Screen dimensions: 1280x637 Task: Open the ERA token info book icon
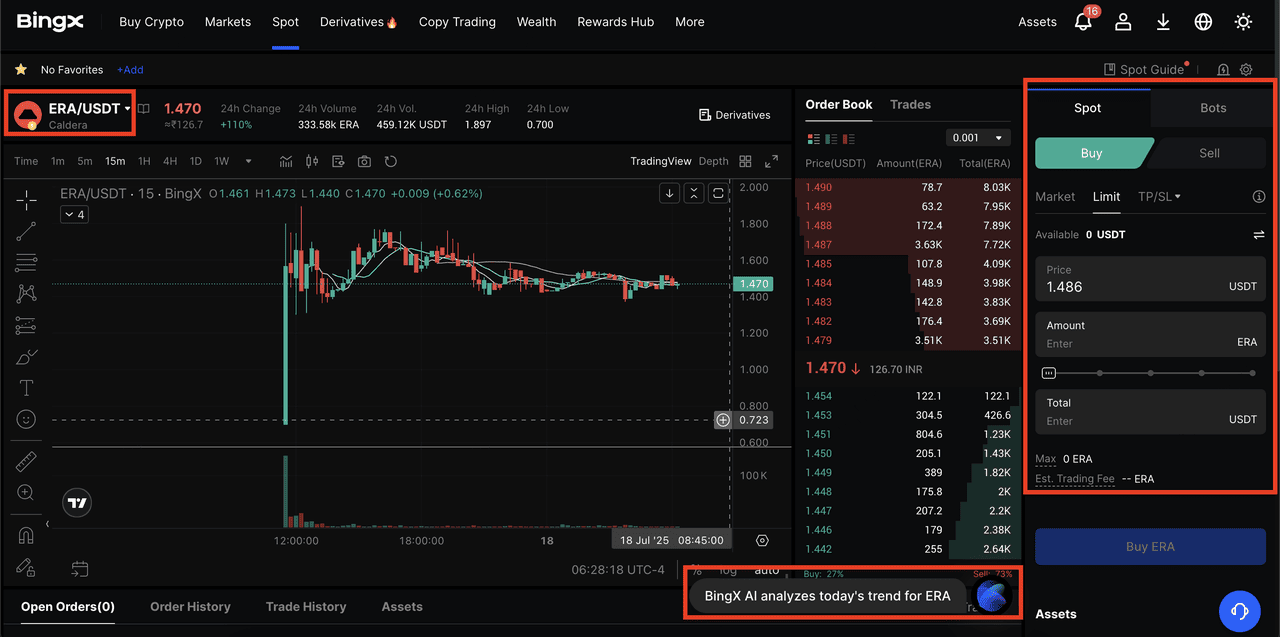click(144, 109)
